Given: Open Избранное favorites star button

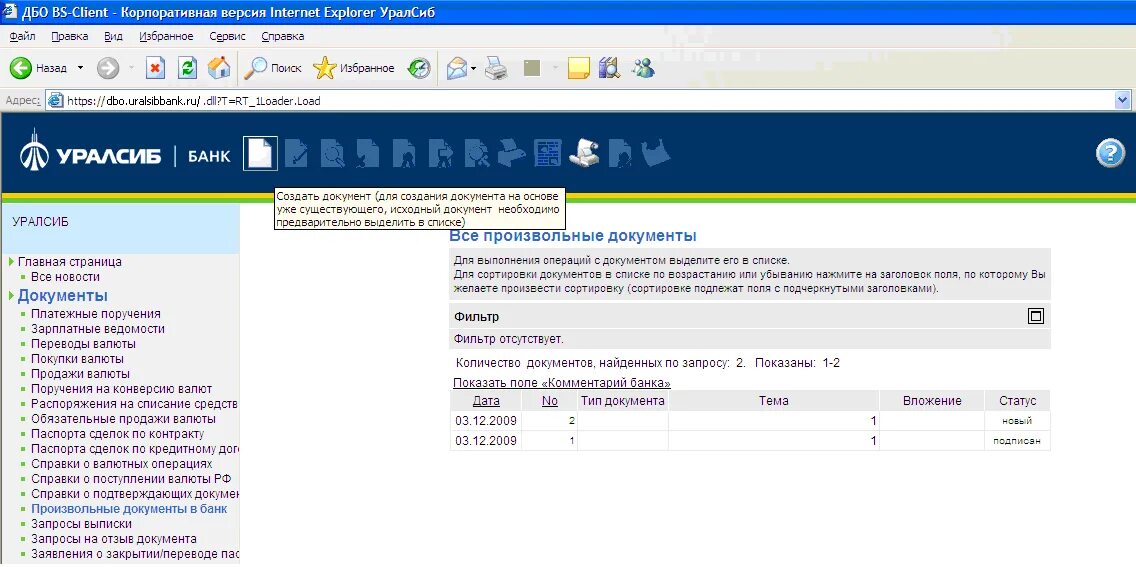Looking at the screenshot, I should coord(354,68).
